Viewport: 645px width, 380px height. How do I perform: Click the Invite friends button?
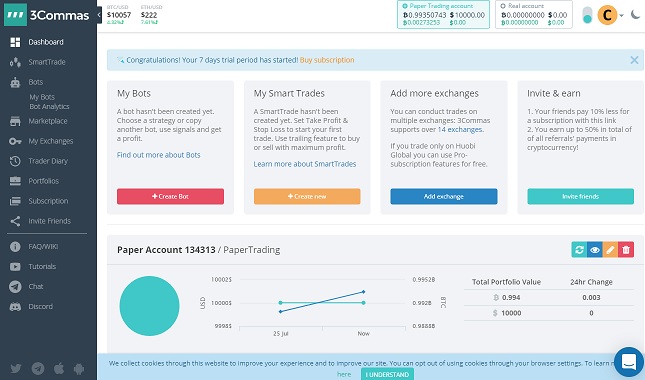click(x=580, y=197)
